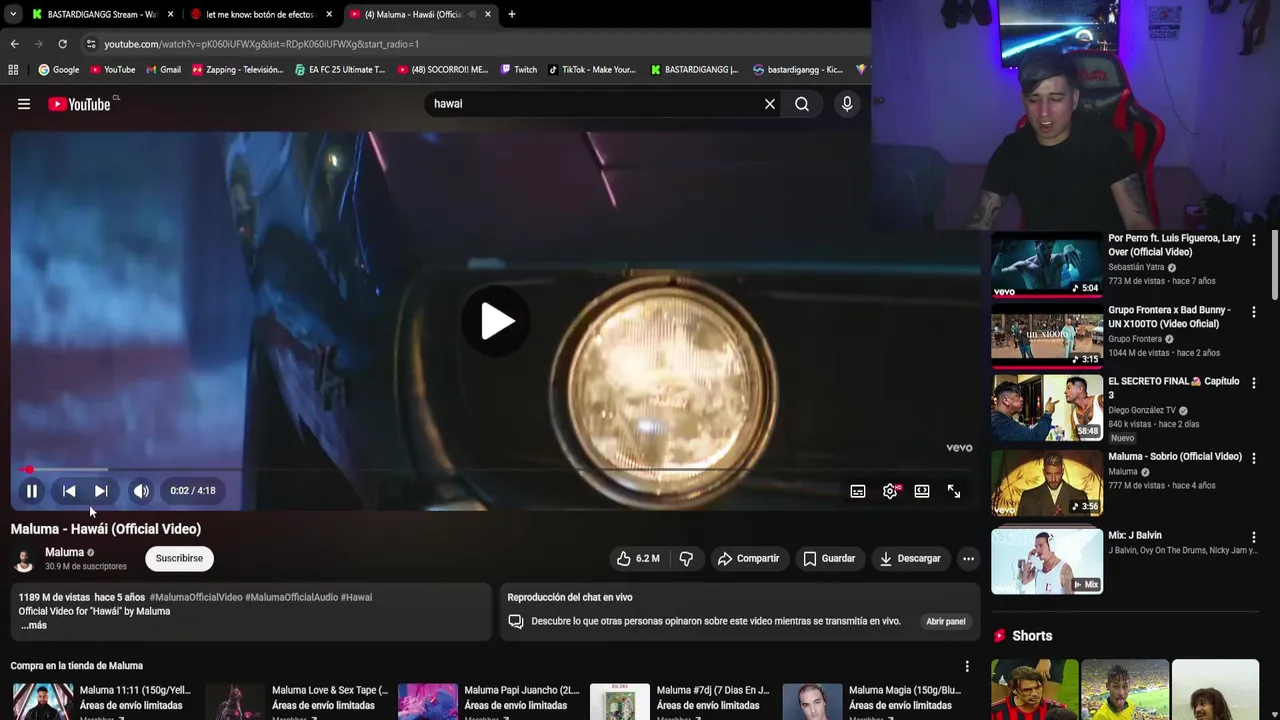Switch to BASTARDIGANGG Stream browser tab
The width and height of the screenshot is (1280, 720).
[102, 14]
